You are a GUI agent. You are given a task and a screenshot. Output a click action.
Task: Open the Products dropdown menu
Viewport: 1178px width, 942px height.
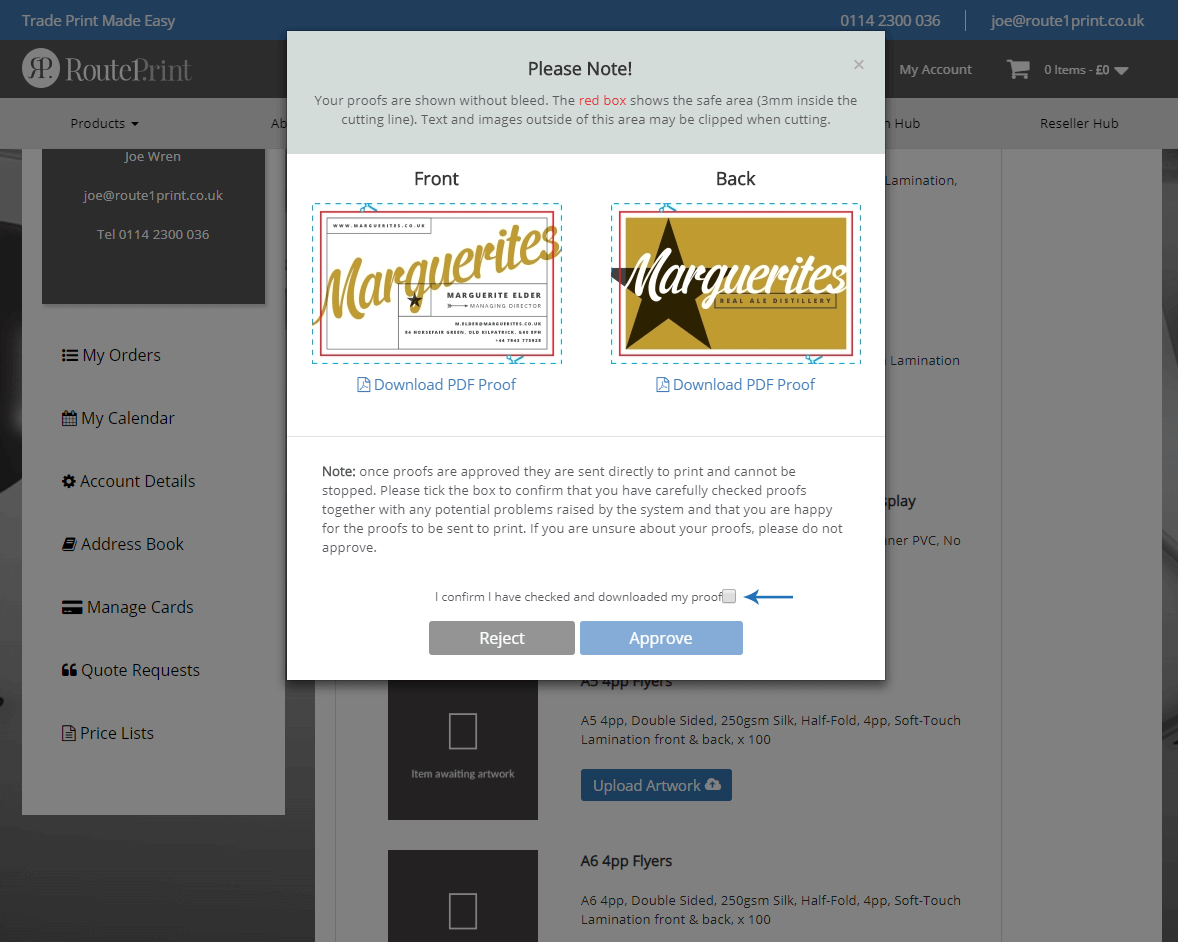[x=104, y=123]
